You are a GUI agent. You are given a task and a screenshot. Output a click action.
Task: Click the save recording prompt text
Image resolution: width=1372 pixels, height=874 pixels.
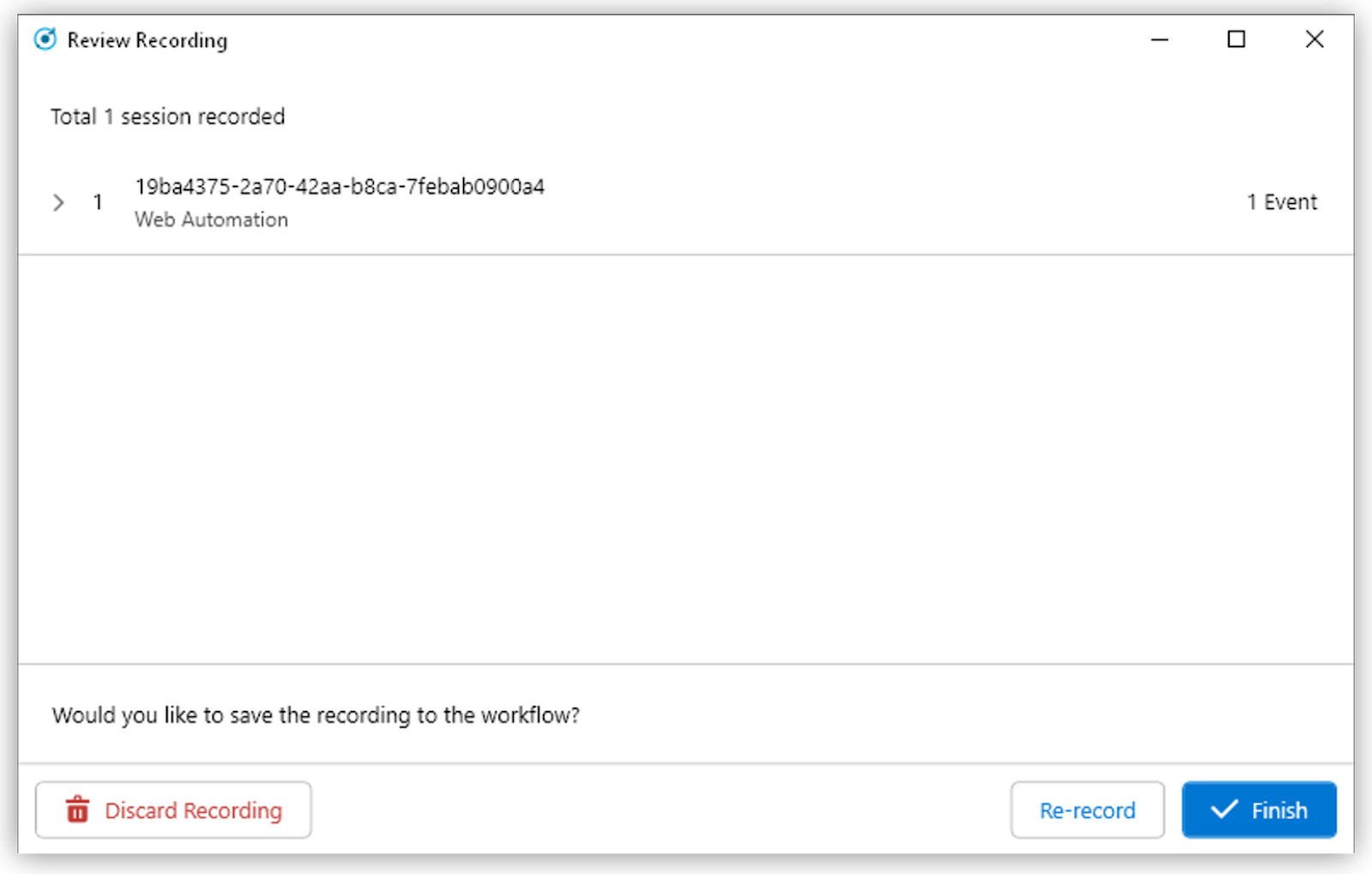[x=316, y=714]
